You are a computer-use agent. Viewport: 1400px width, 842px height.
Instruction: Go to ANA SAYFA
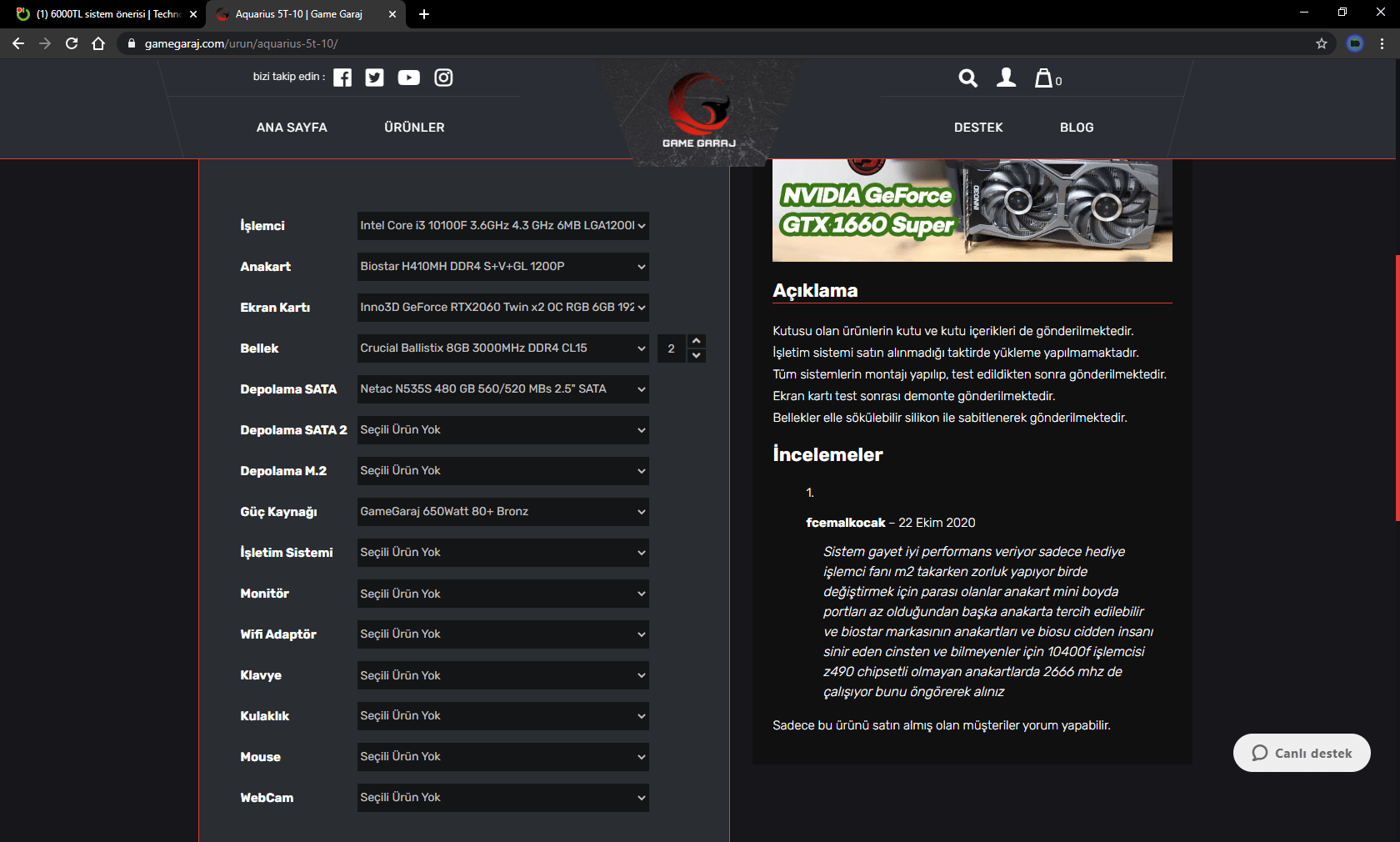click(292, 128)
